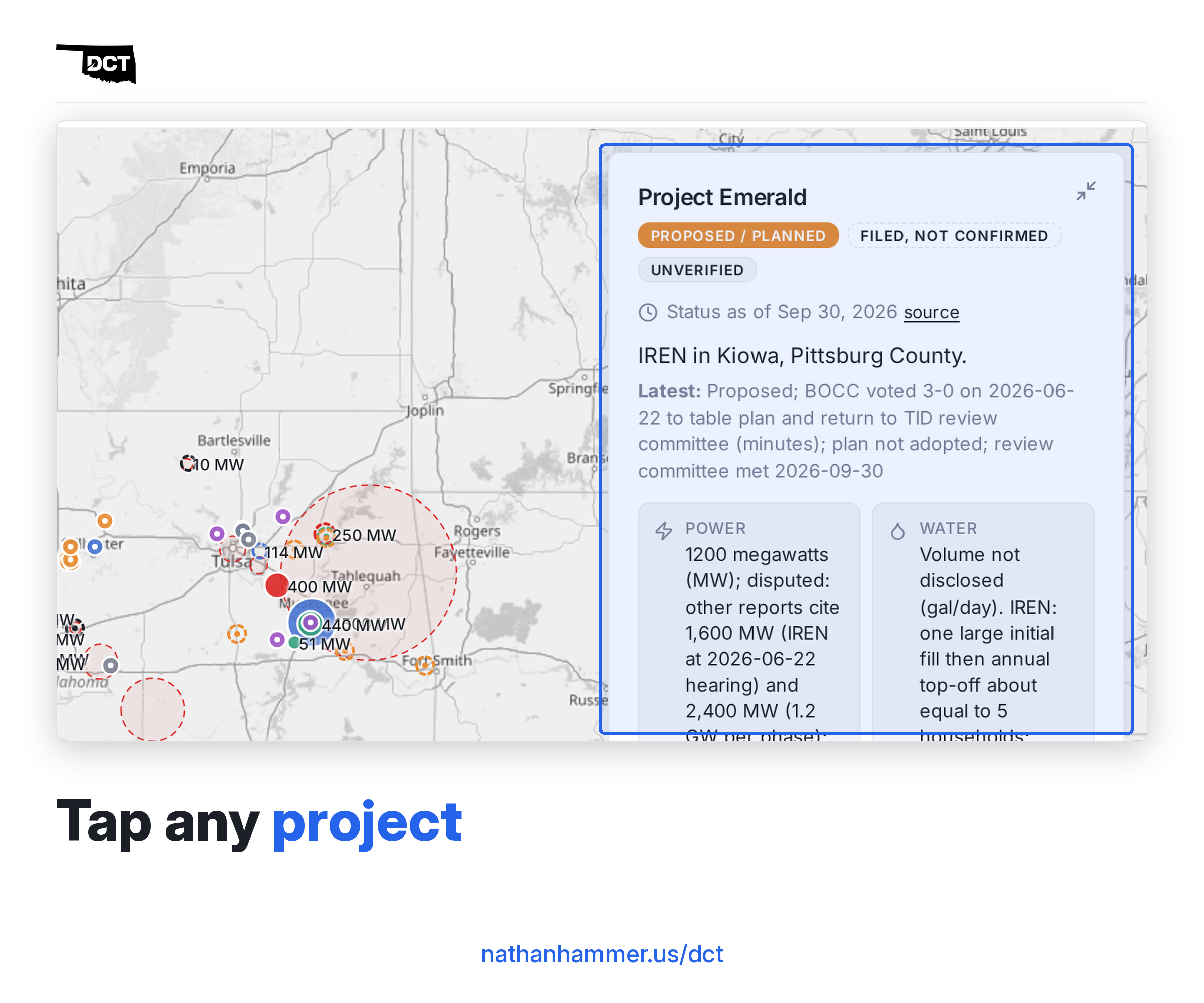This screenshot has height=1003, width=1204.
Task: Click the WATER card heading
Action: coord(948,528)
